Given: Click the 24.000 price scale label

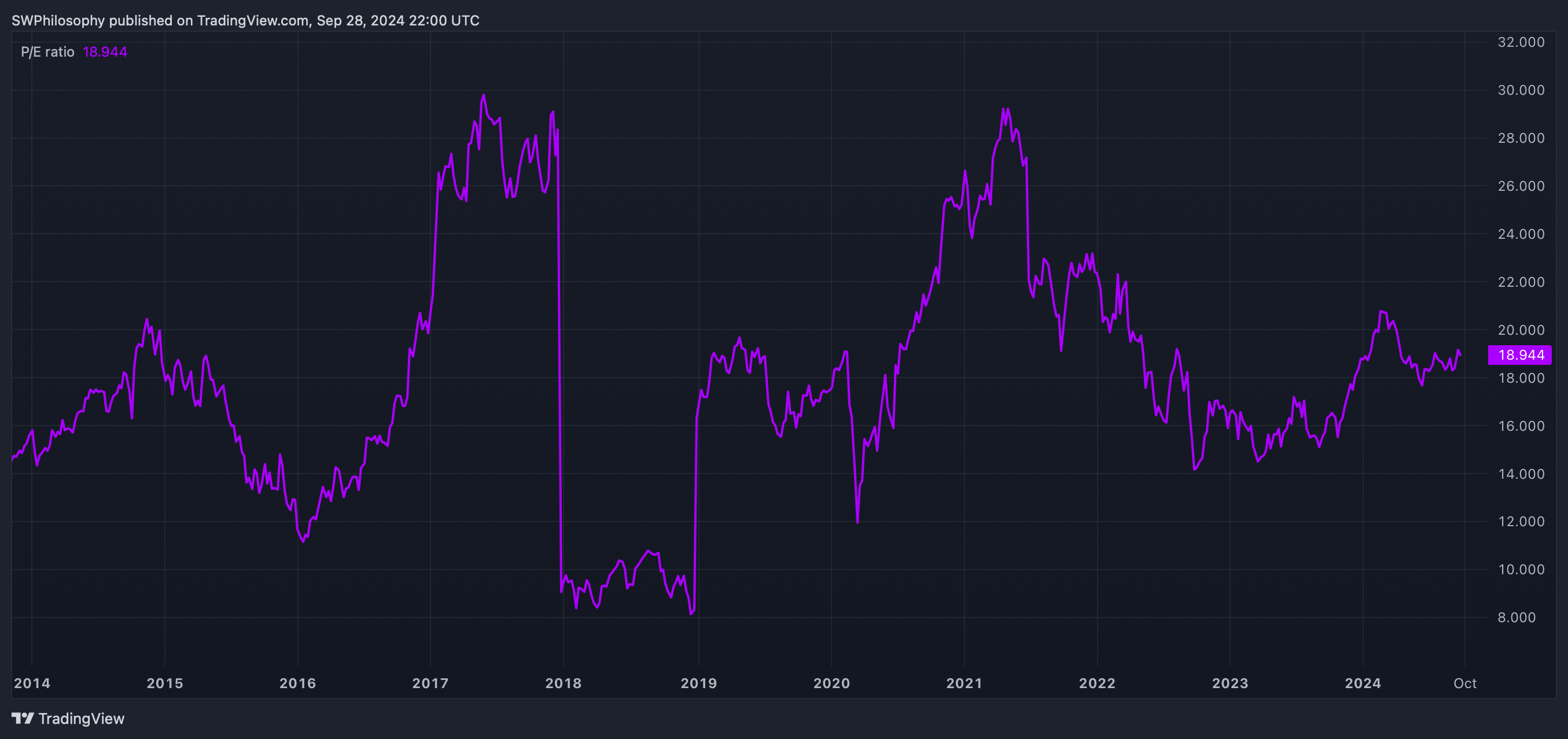Looking at the screenshot, I should pos(1521,234).
